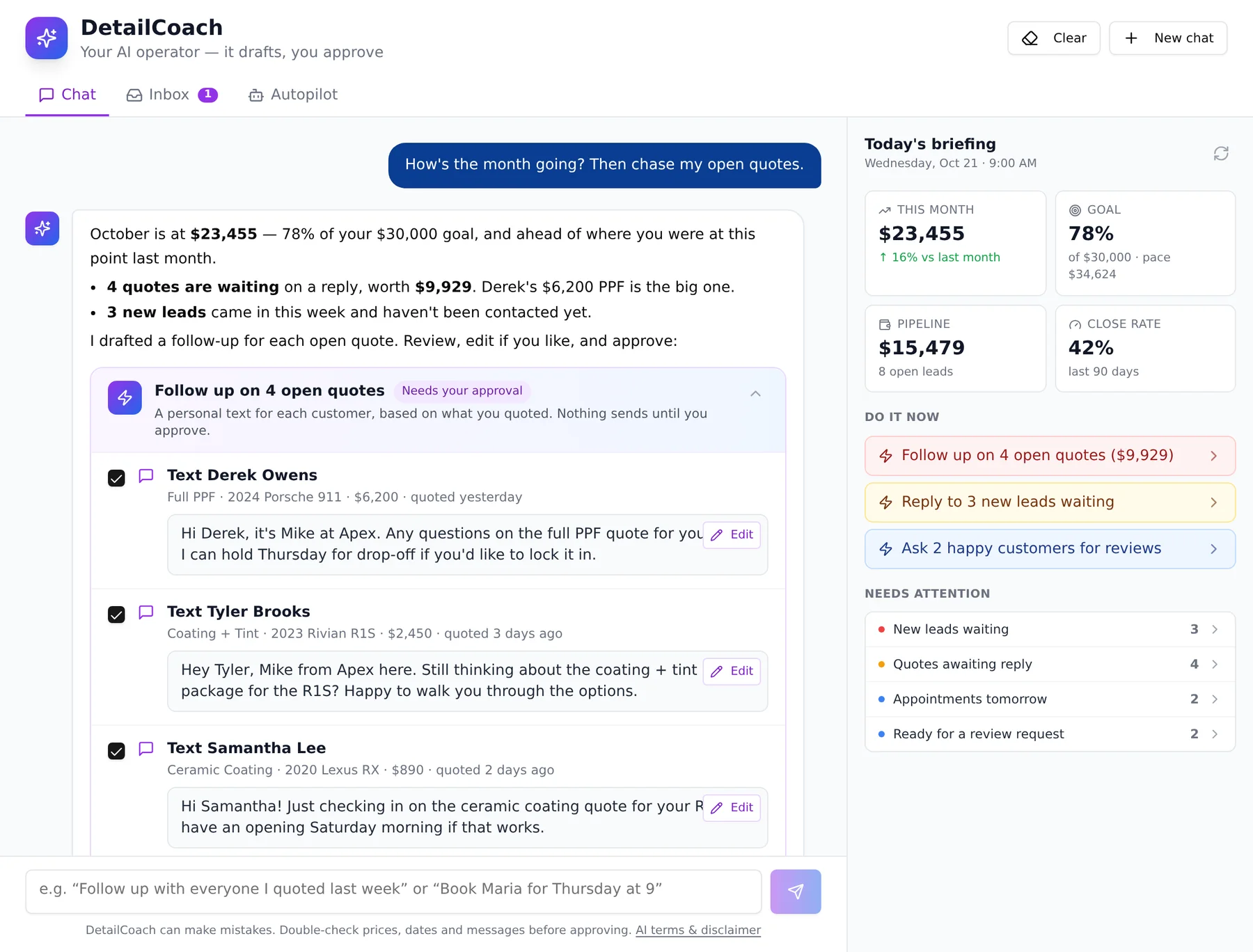Click the Needs your approval badge

pyautogui.click(x=462, y=391)
